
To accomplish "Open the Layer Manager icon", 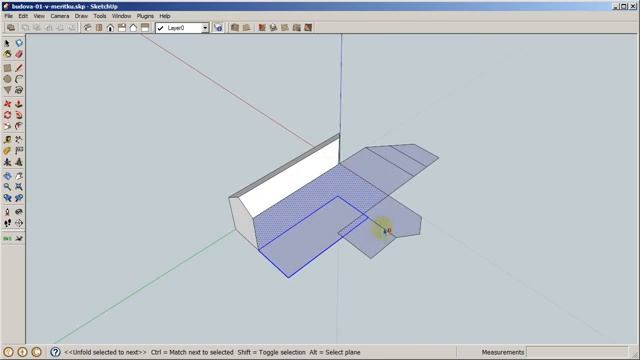I will [x=218, y=28].
